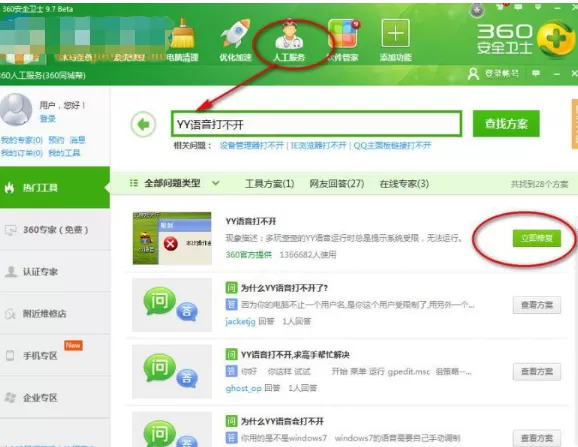This screenshot has width=578, height=447.
Task: Click the 登录帐号 text in header
Action: (501, 73)
